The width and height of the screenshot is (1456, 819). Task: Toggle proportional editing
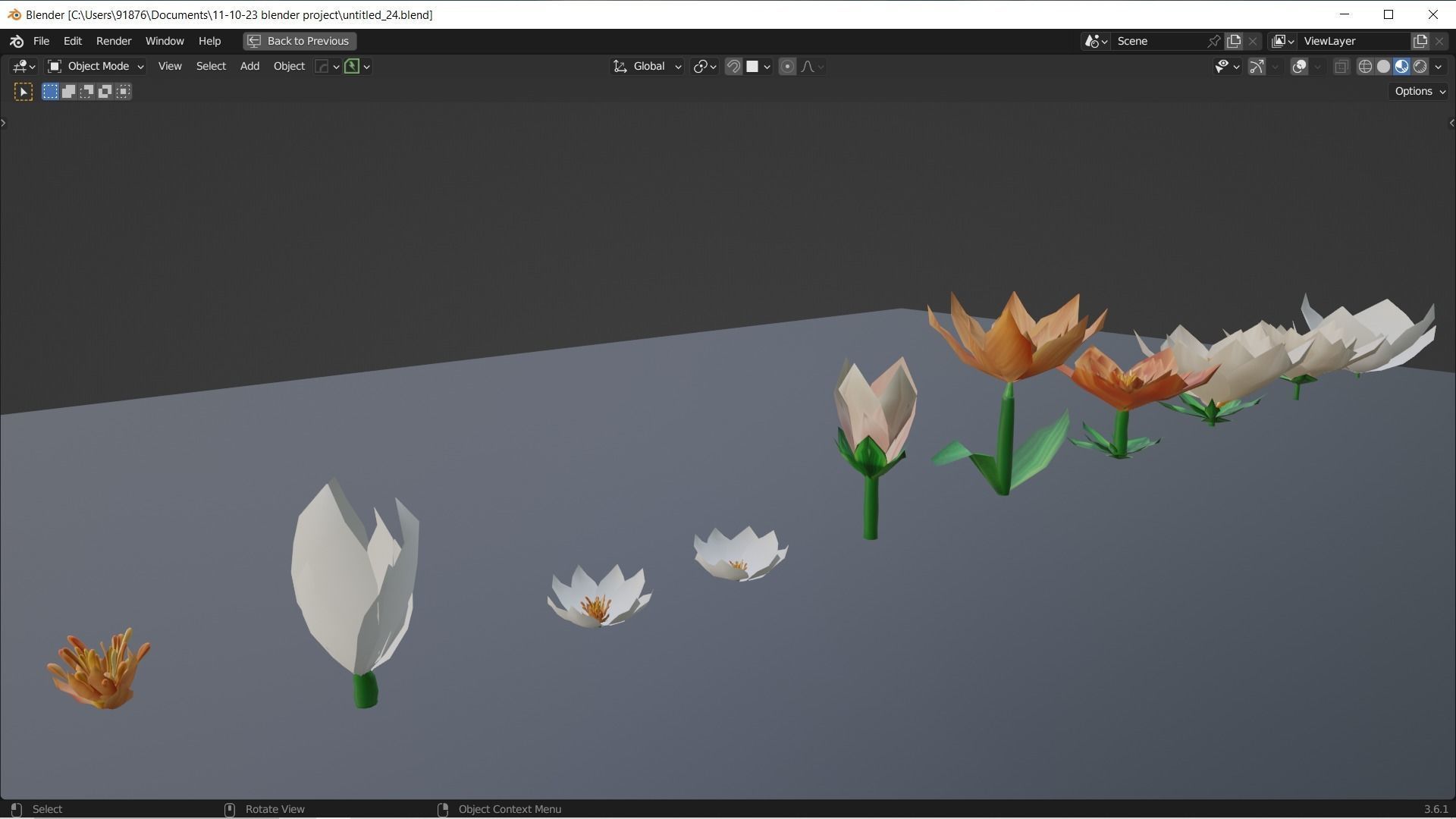(x=787, y=67)
